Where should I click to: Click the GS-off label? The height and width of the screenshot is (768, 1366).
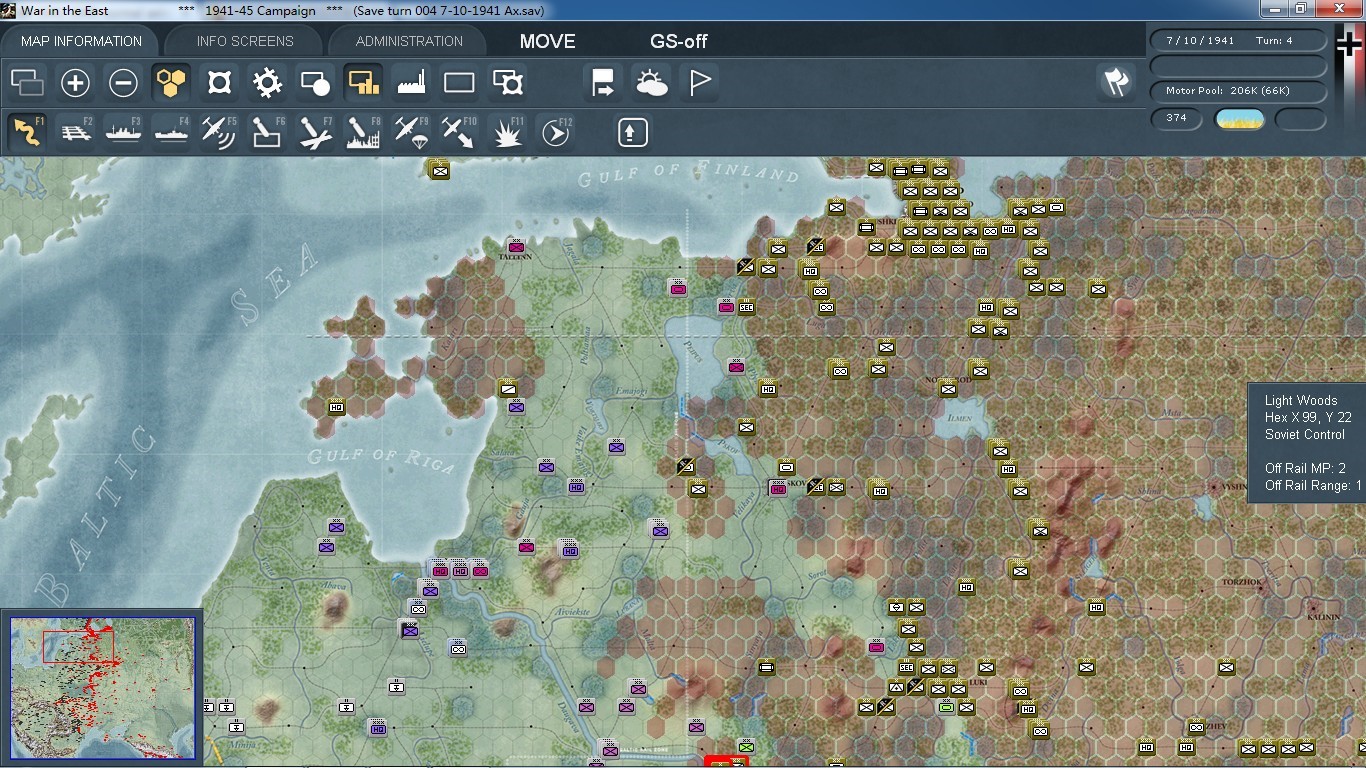coord(679,41)
